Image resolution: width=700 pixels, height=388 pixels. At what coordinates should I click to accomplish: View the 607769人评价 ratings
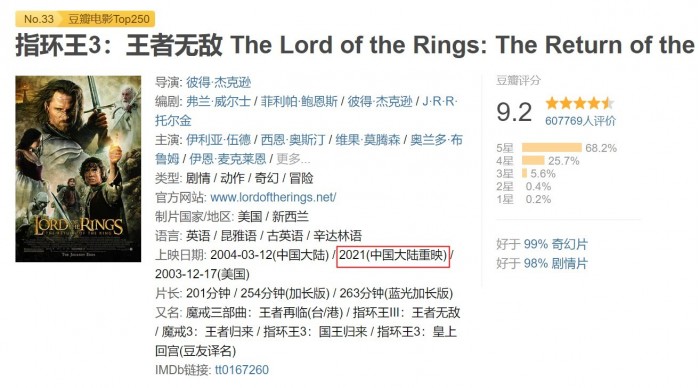coord(580,121)
